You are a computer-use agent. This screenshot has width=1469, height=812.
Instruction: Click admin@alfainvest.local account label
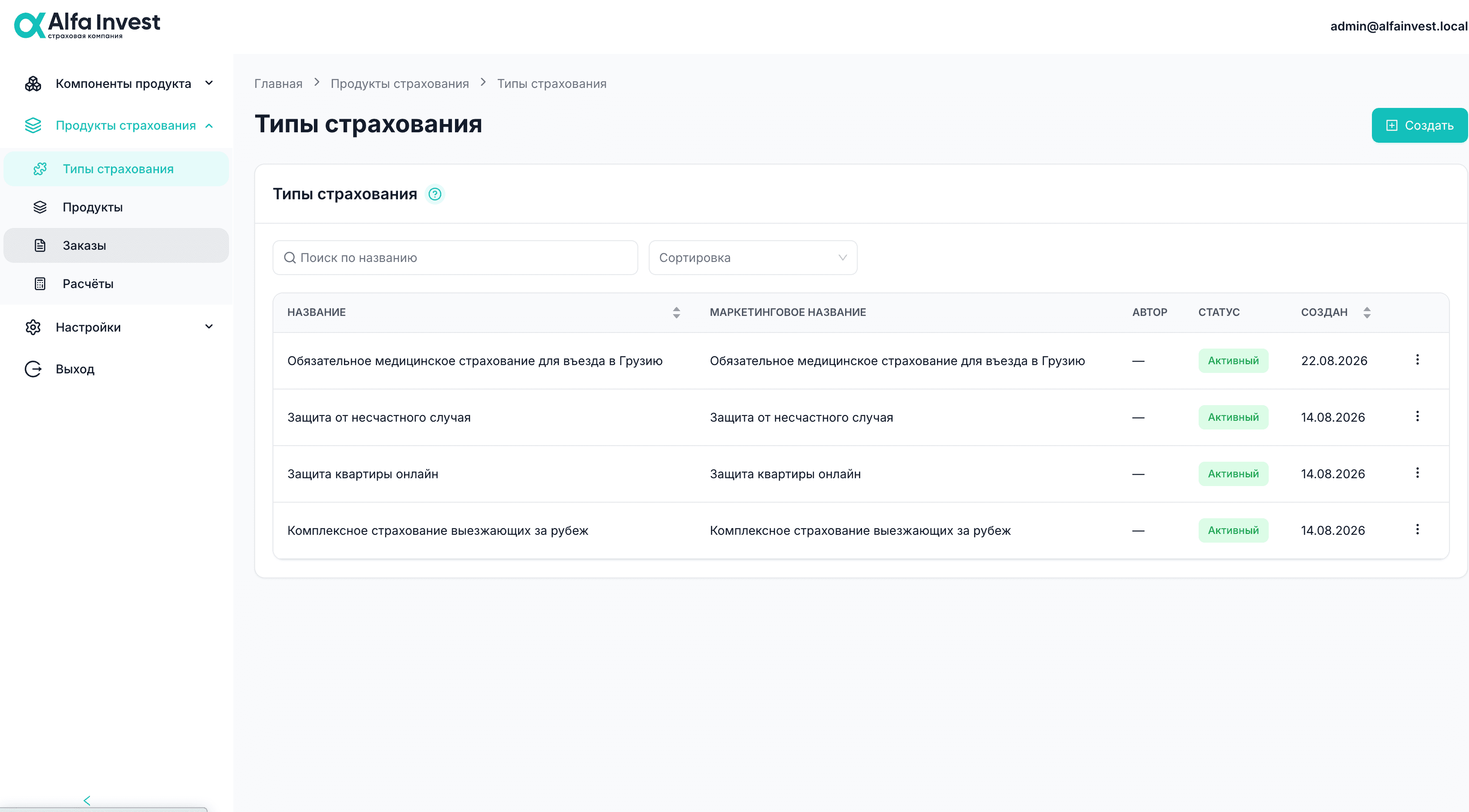(x=1399, y=26)
